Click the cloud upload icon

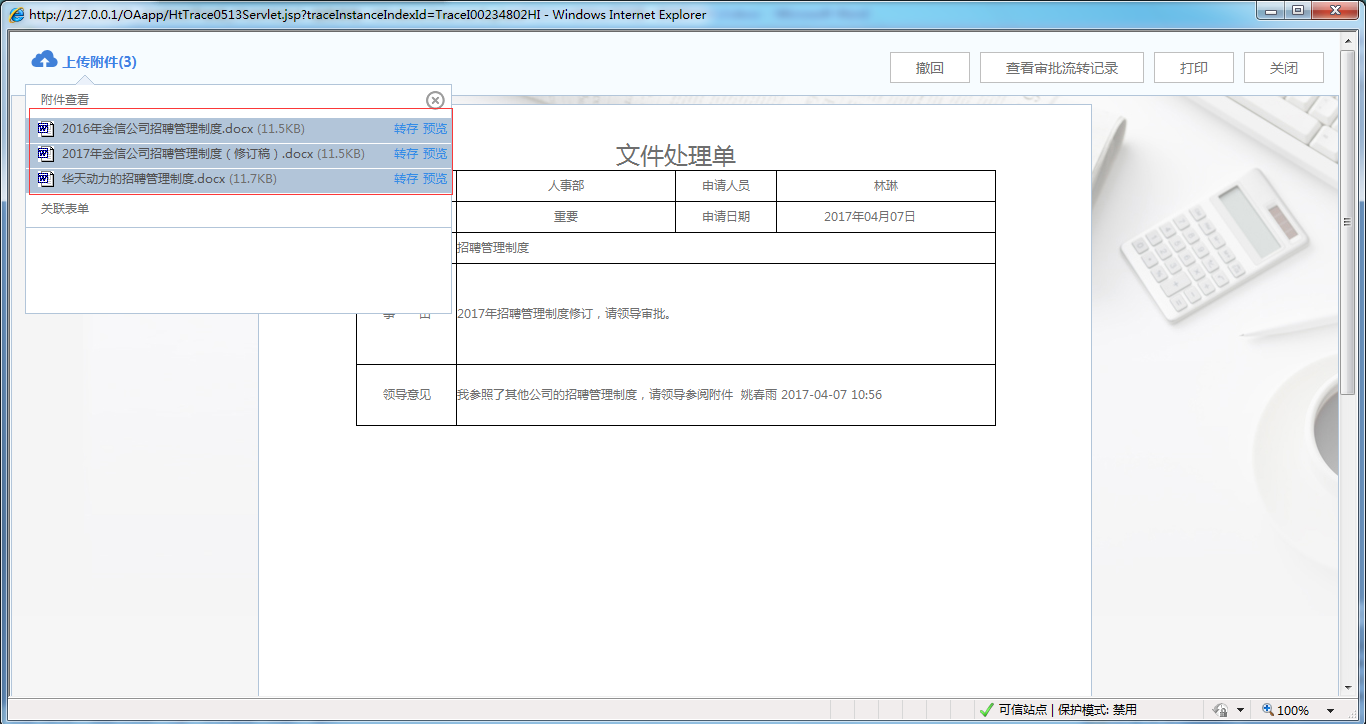(44, 60)
